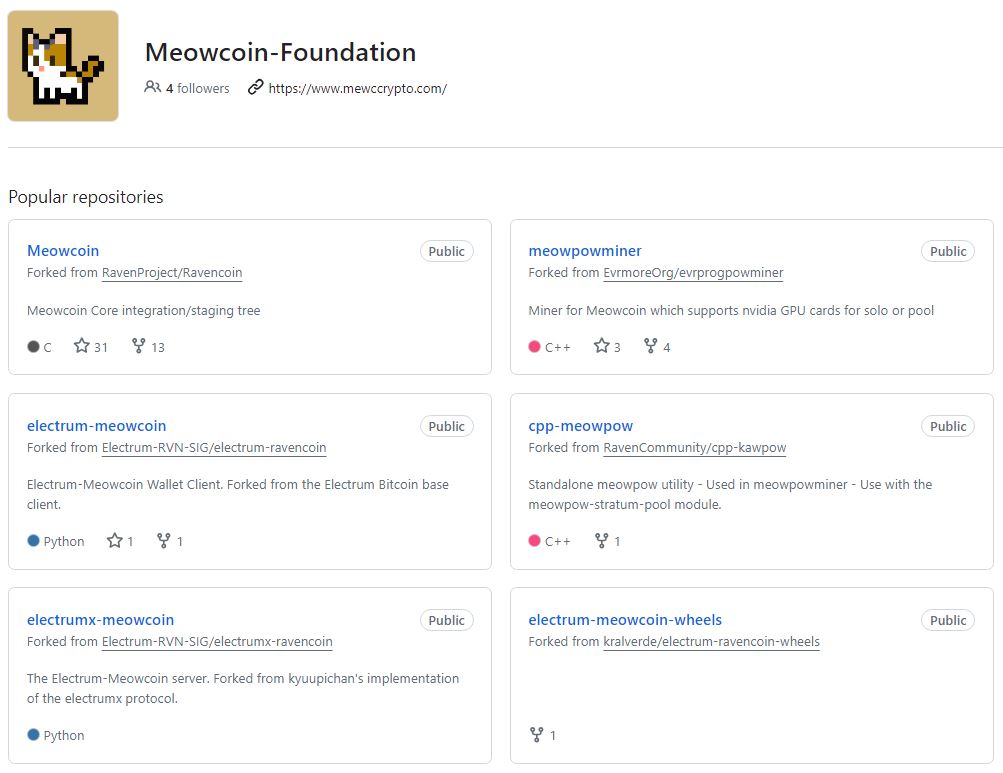Open the Meowcoin repository
This screenshot has width=1003, height=773.
pyautogui.click(x=63, y=251)
